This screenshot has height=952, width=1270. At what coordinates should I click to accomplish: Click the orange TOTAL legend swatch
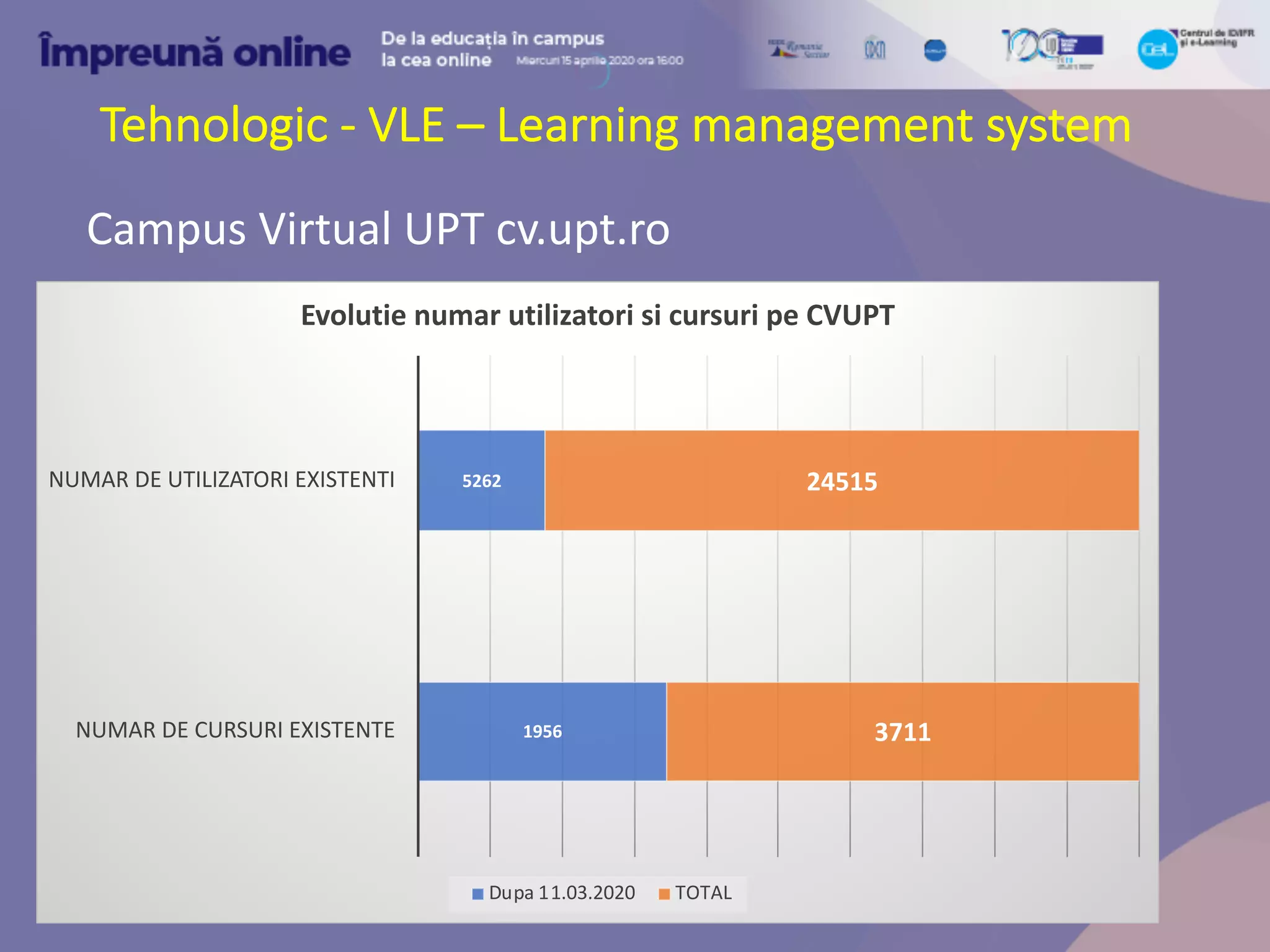tap(664, 894)
